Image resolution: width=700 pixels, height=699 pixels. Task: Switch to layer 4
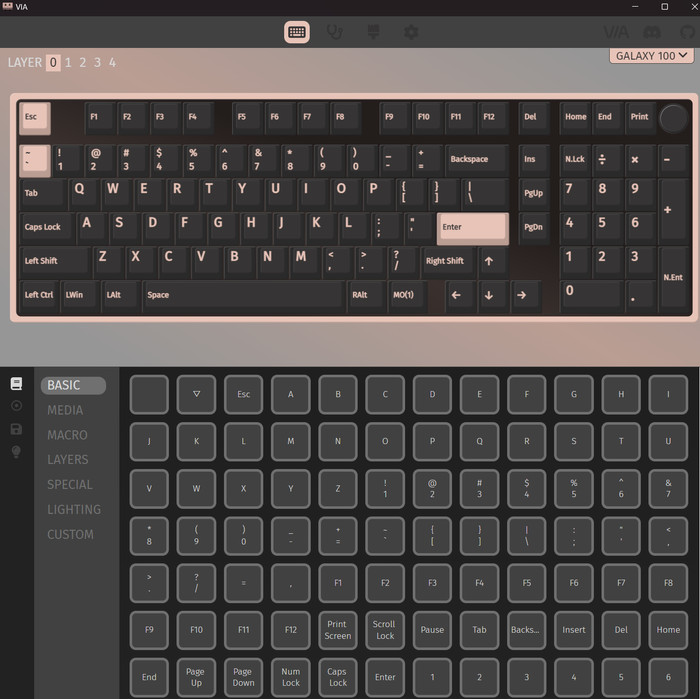coord(112,62)
